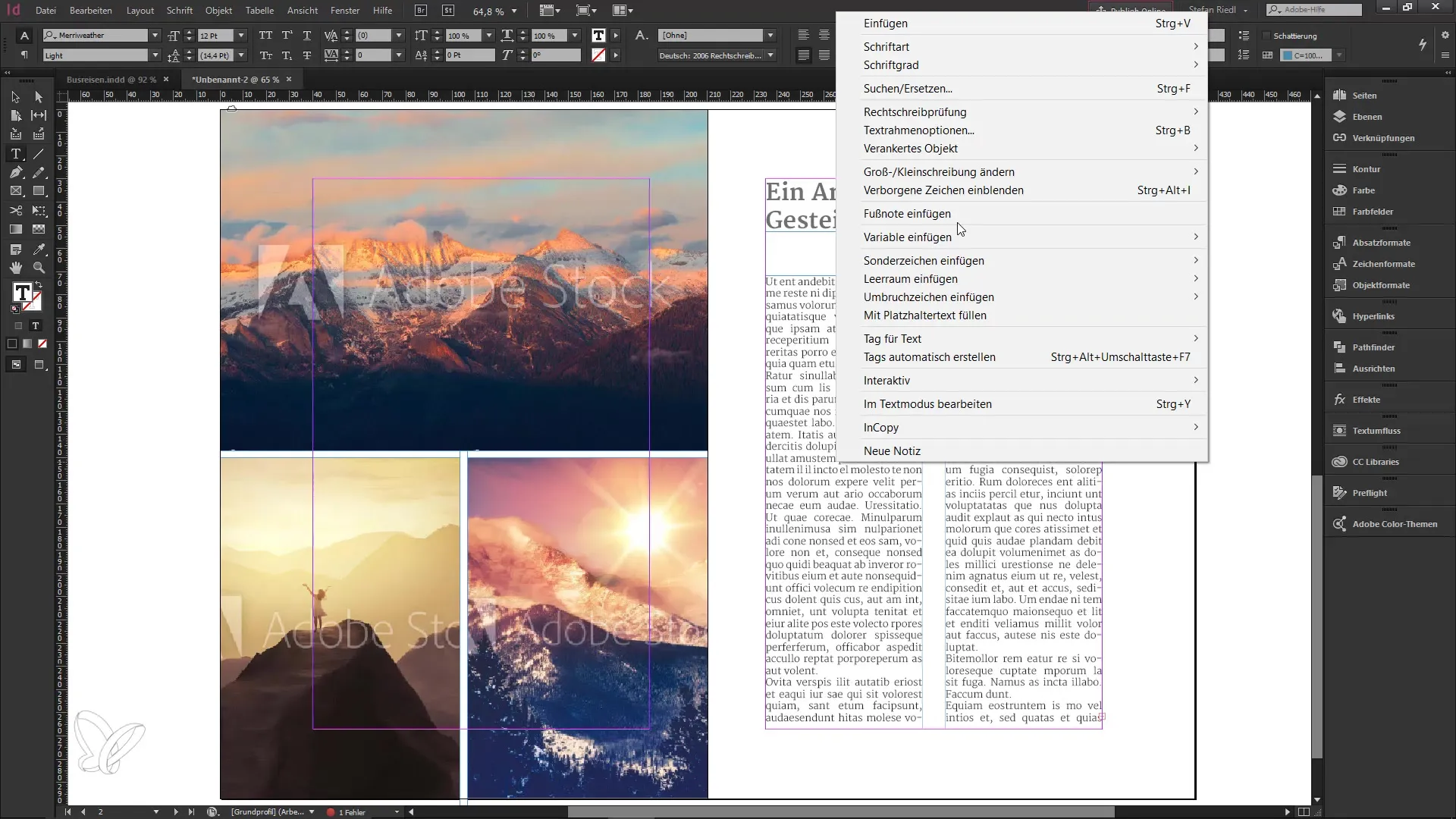1456x819 pixels.
Task: Open the 12 Pt font size dropdown
Action: 241,36
